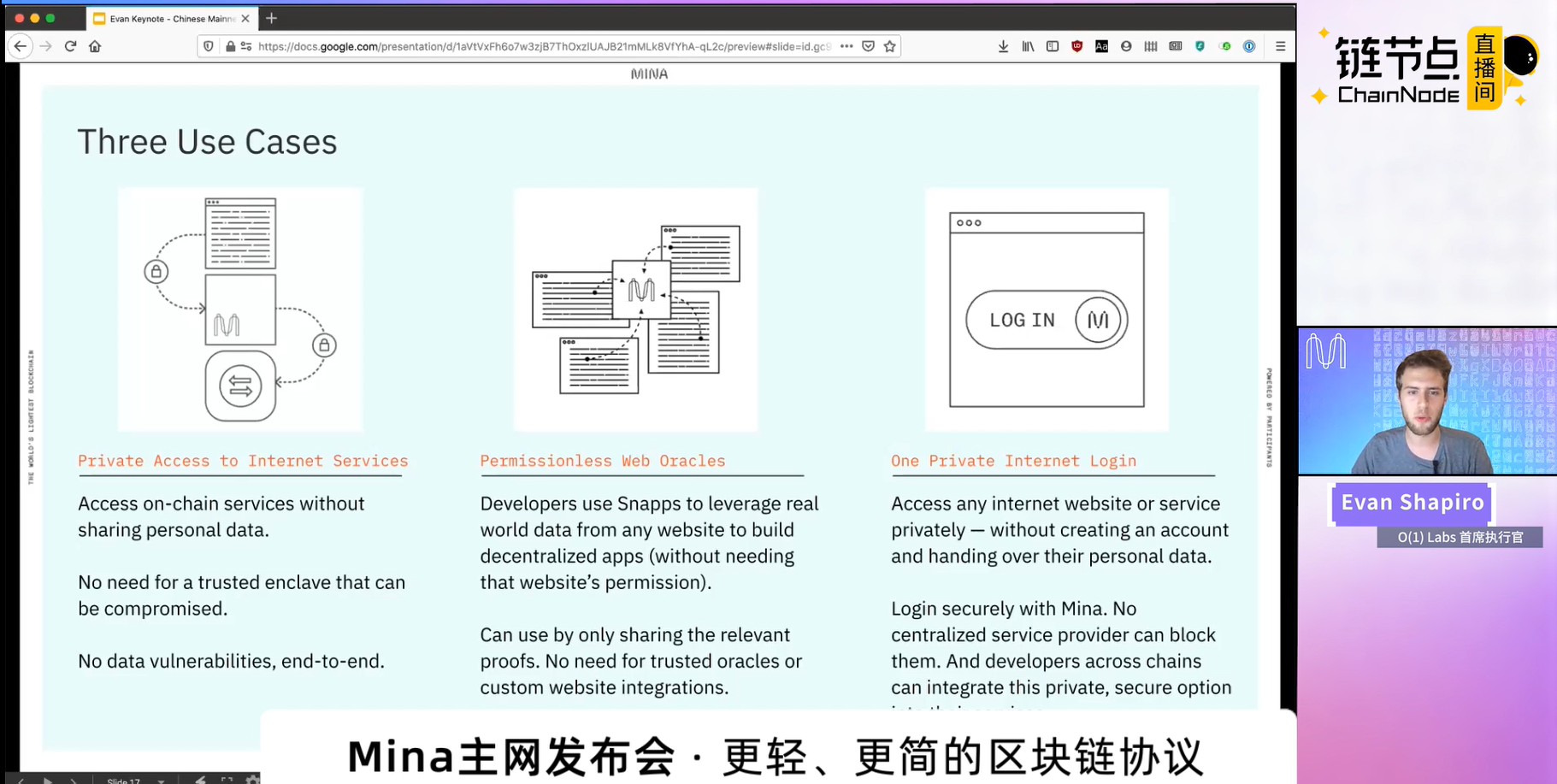
Task: Click the private access diagram image
Action: click(240, 309)
